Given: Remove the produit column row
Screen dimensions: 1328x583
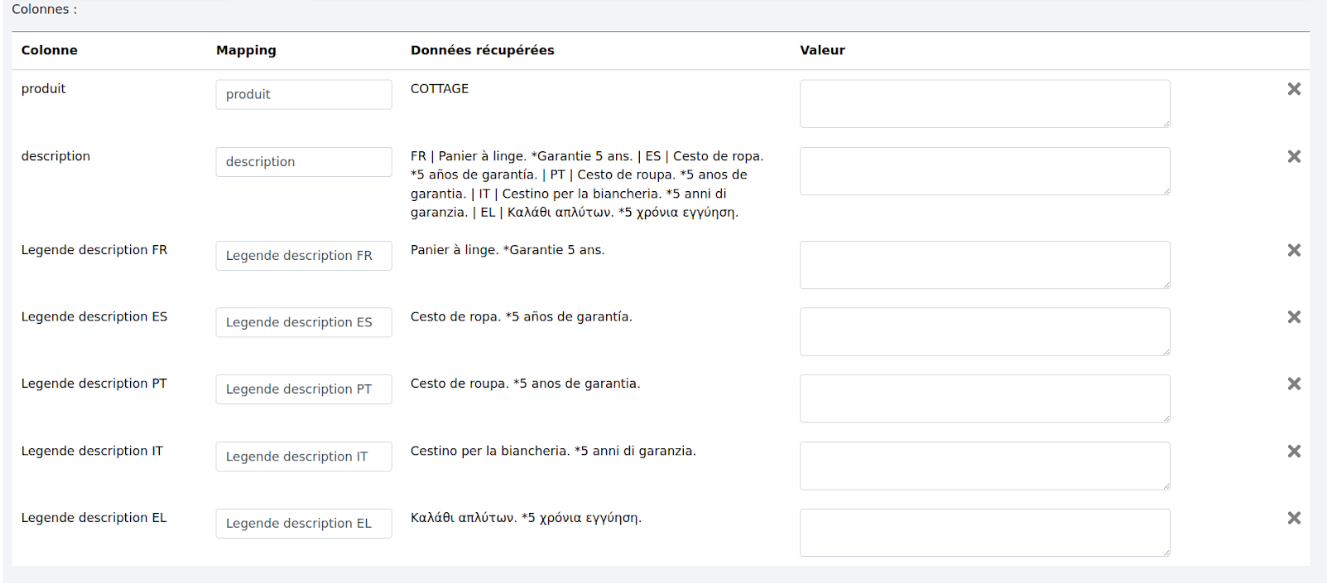Looking at the screenshot, I should [1293, 89].
